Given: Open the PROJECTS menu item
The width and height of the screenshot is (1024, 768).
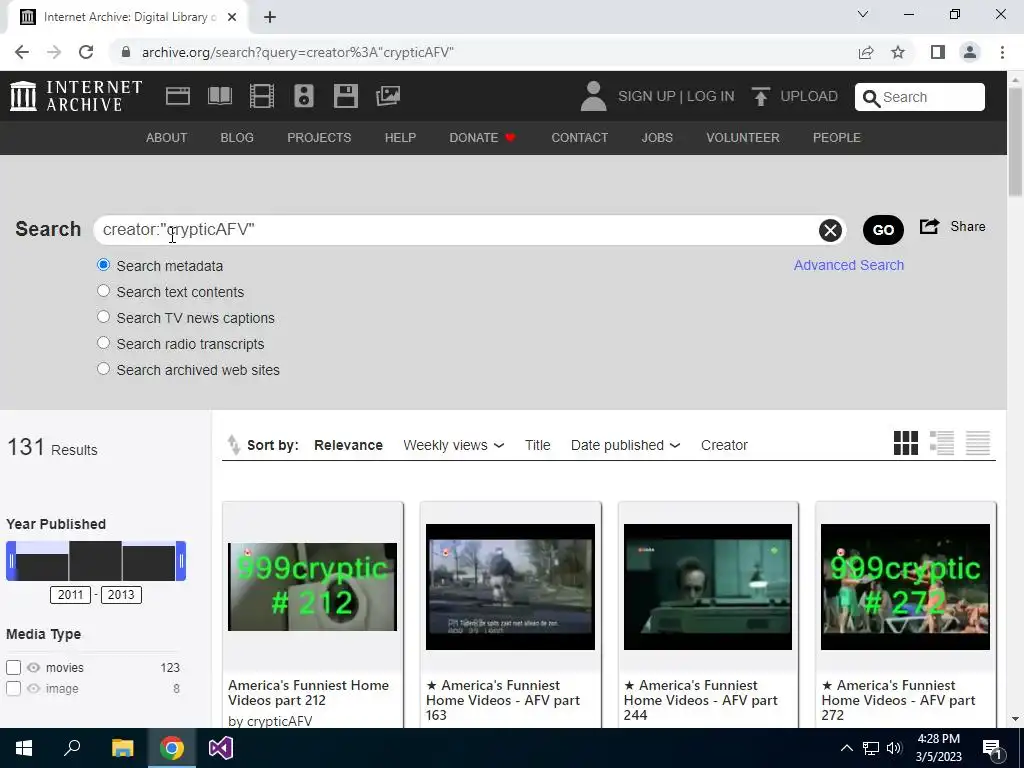Looking at the screenshot, I should click(x=319, y=138).
